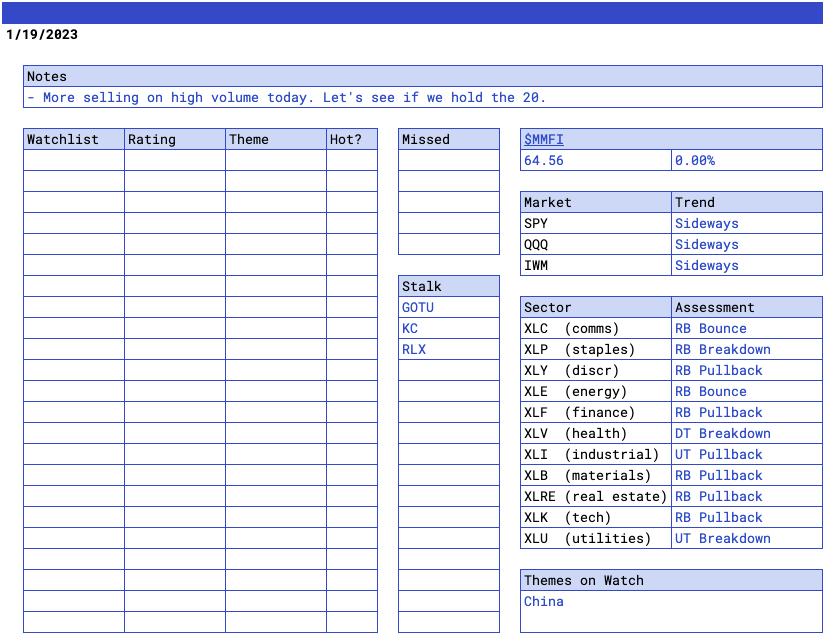Click the Notes header cell
This screenshot has width=826, height=636.
[422, 76]
